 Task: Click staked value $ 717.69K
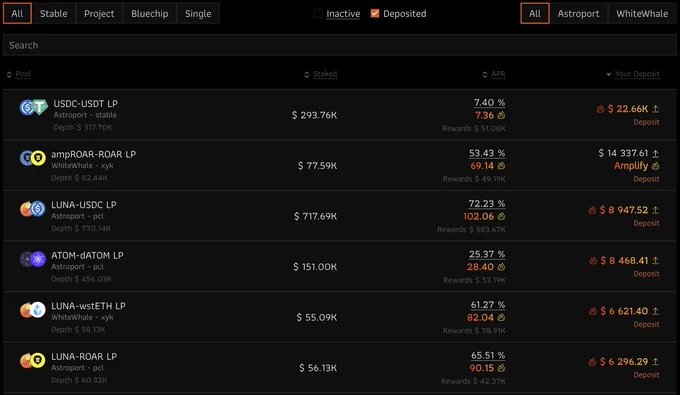click(x=315, y=216)
